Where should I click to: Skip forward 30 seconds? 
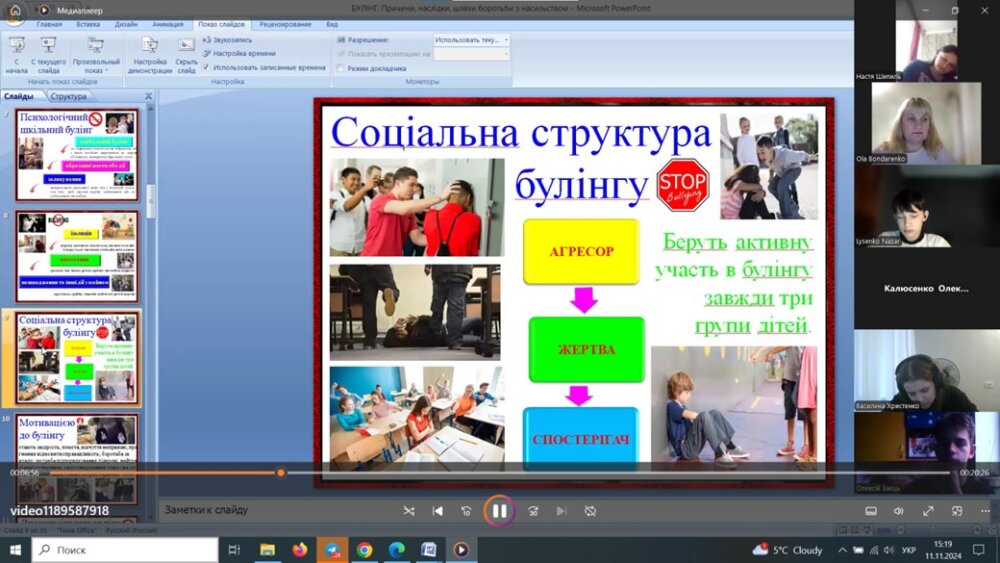[x=533, y=511]
